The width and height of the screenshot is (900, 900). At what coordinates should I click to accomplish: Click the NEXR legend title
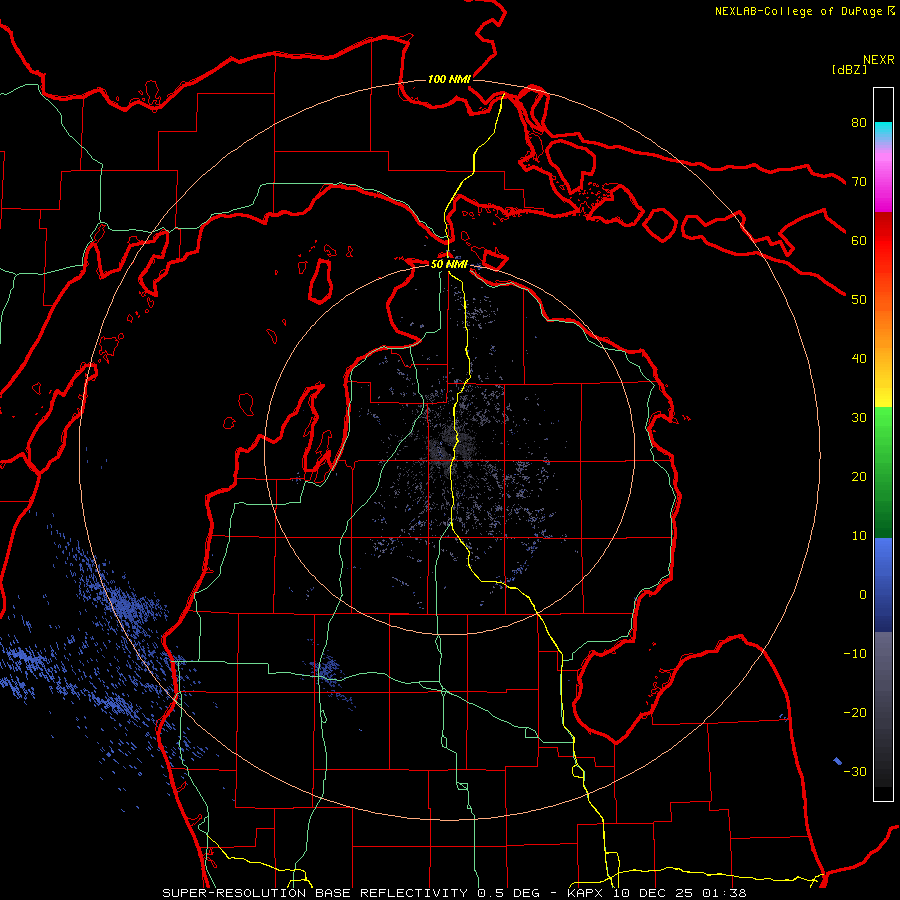tap(879, 60)
